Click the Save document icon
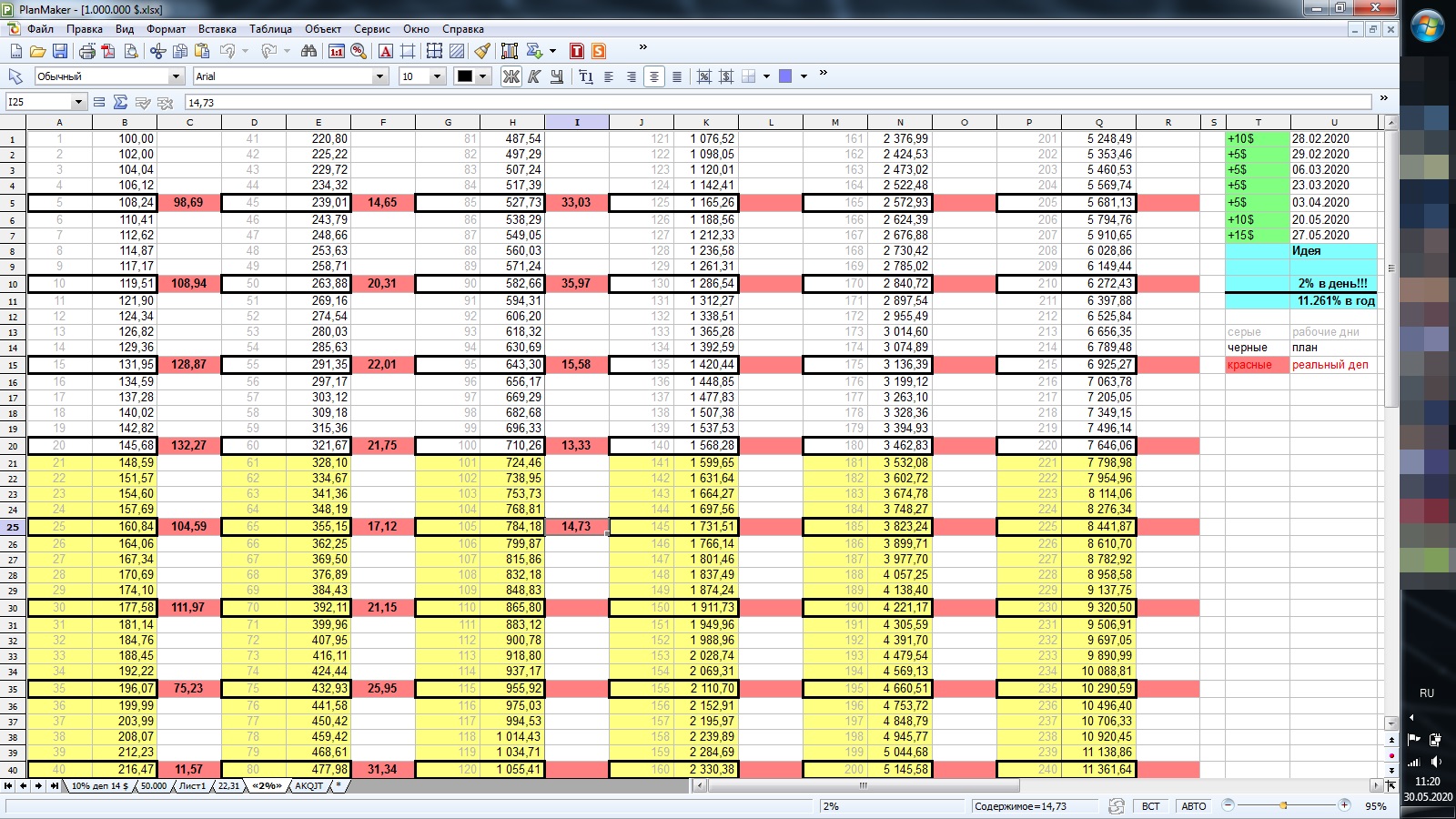This screenshot has width=1456, height=819. point(59,52)
